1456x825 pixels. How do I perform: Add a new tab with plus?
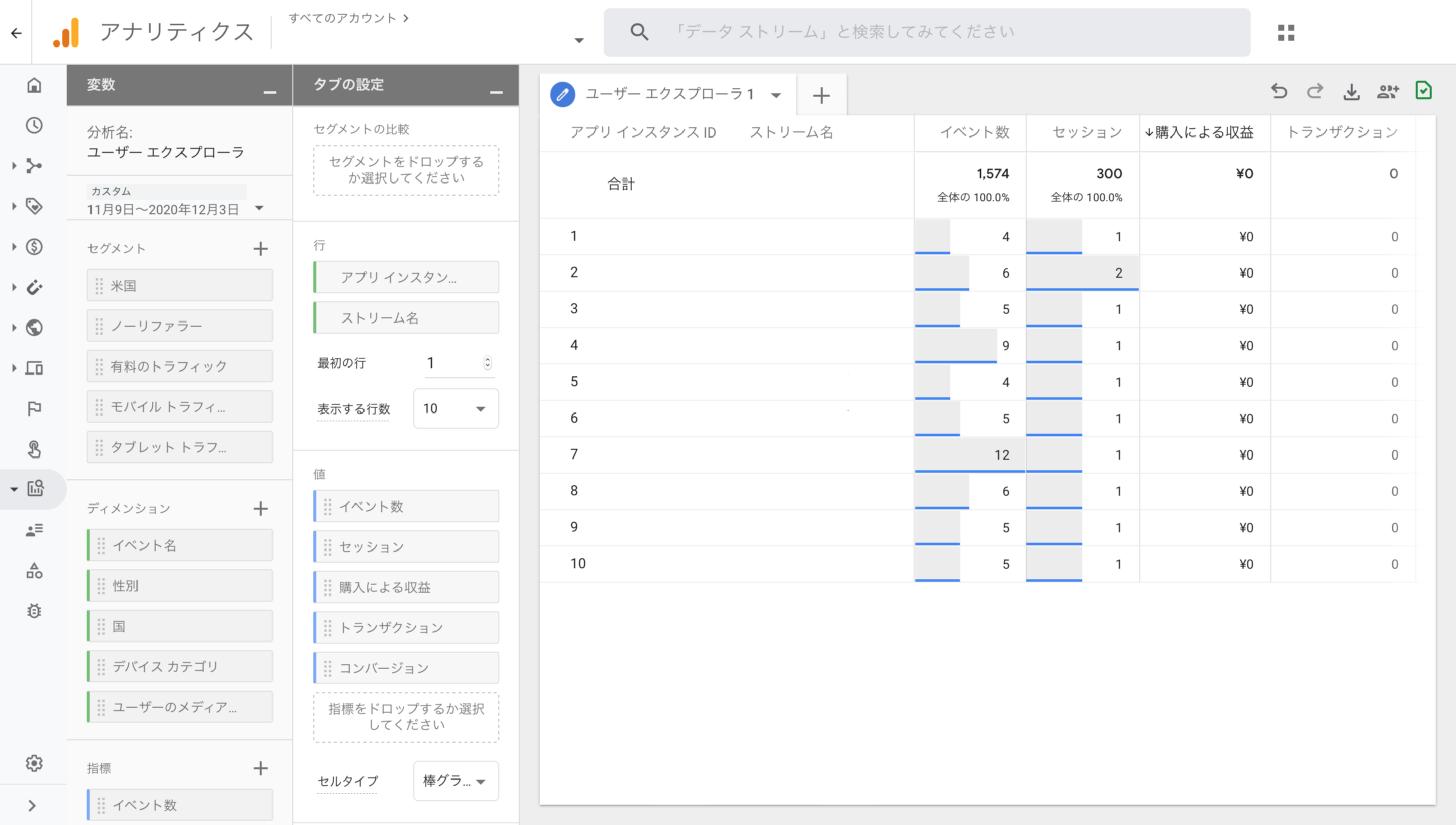tap(821, 95)
